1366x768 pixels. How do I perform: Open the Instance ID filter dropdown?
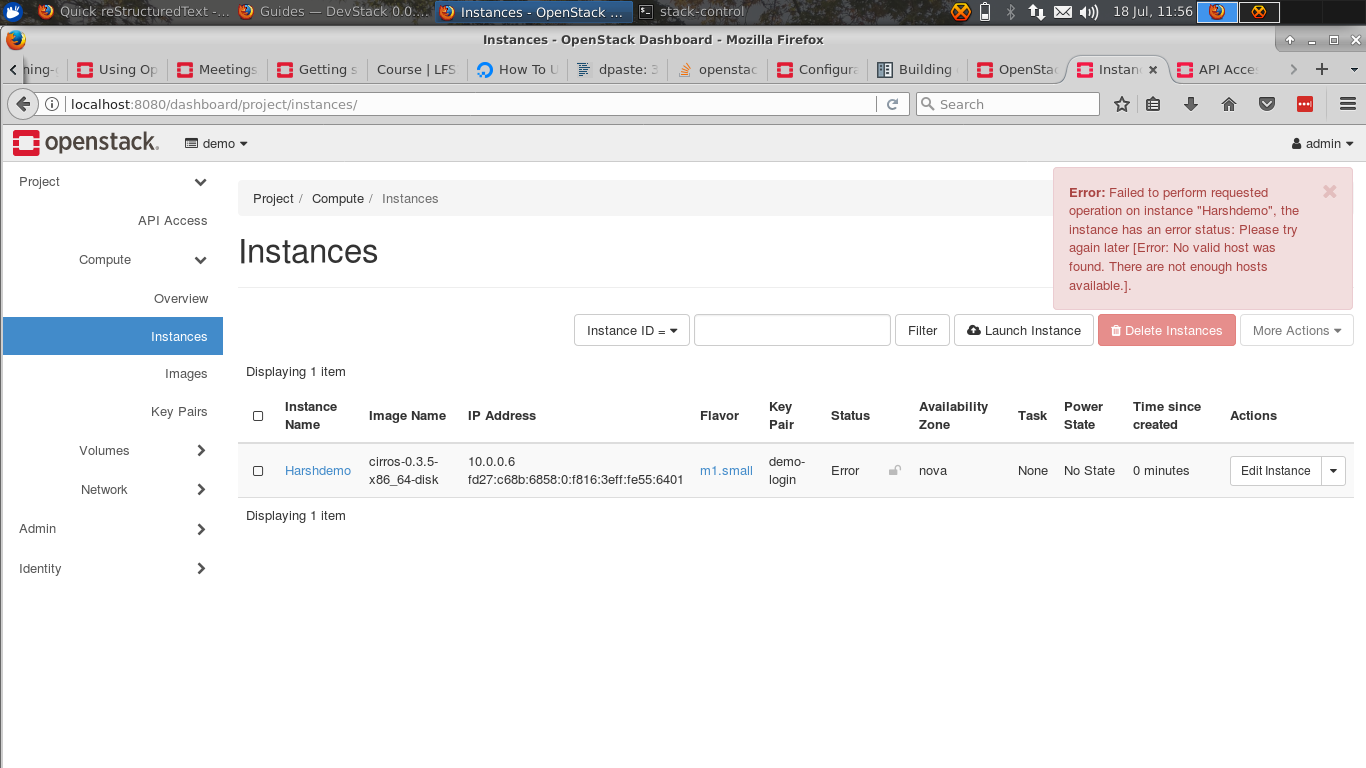[631, 330]
